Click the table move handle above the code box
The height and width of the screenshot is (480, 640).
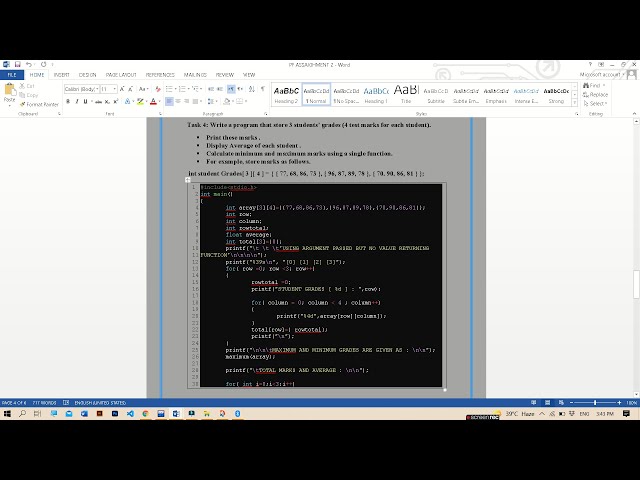(188, 180)
